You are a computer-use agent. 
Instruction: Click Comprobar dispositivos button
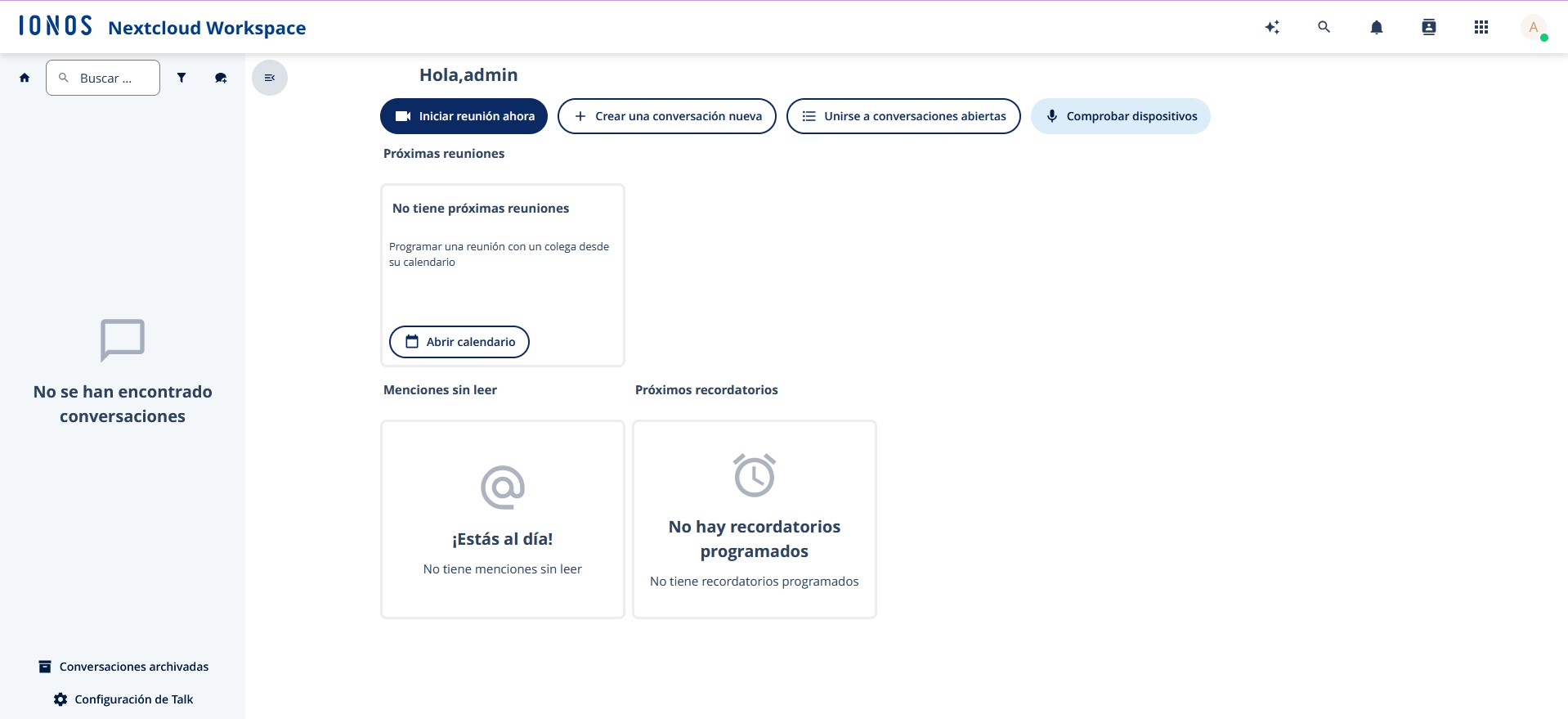click(x=1120, y=116)
